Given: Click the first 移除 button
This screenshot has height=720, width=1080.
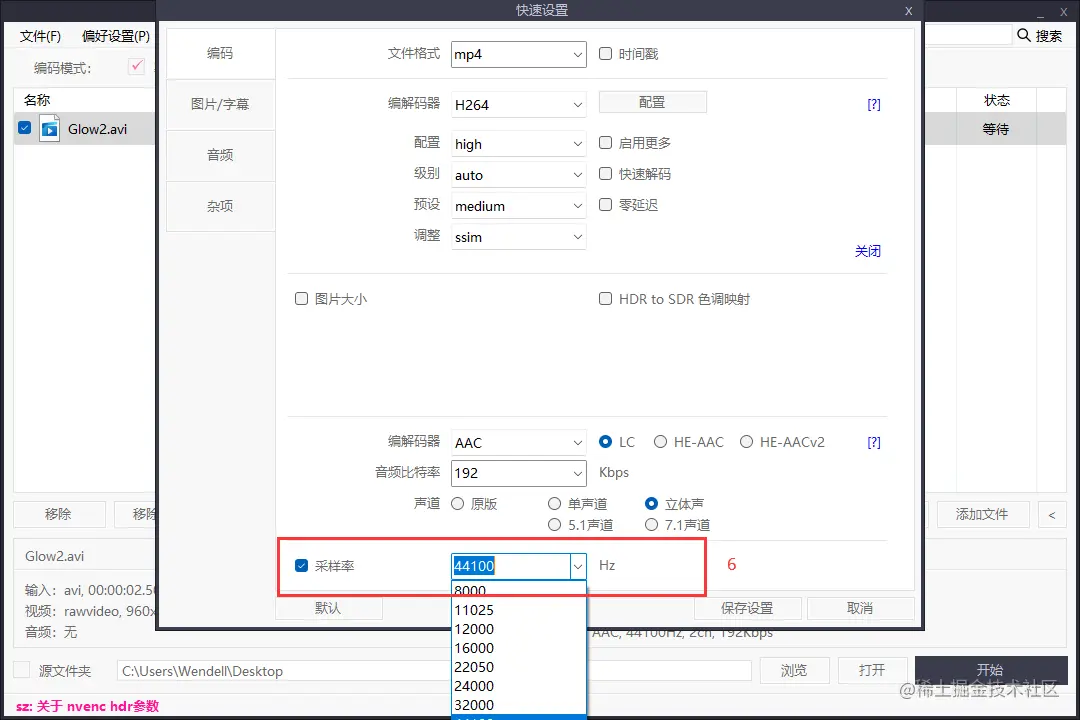Looking at the screenshot, I should click(59, 514).
